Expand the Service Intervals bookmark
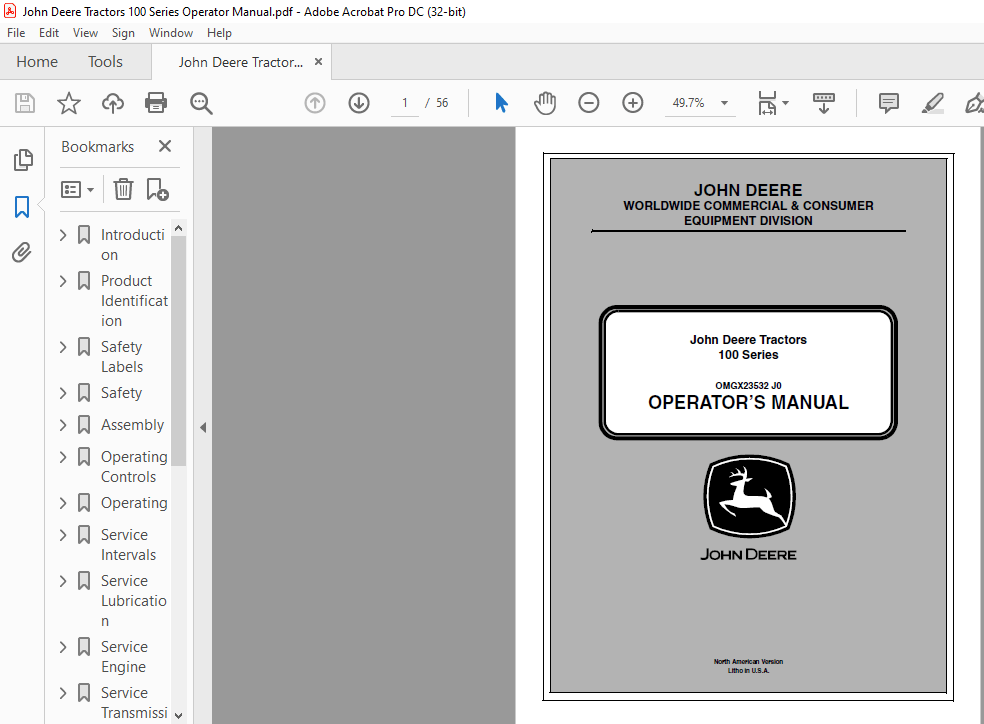984x724 pixels. (63, 535)
